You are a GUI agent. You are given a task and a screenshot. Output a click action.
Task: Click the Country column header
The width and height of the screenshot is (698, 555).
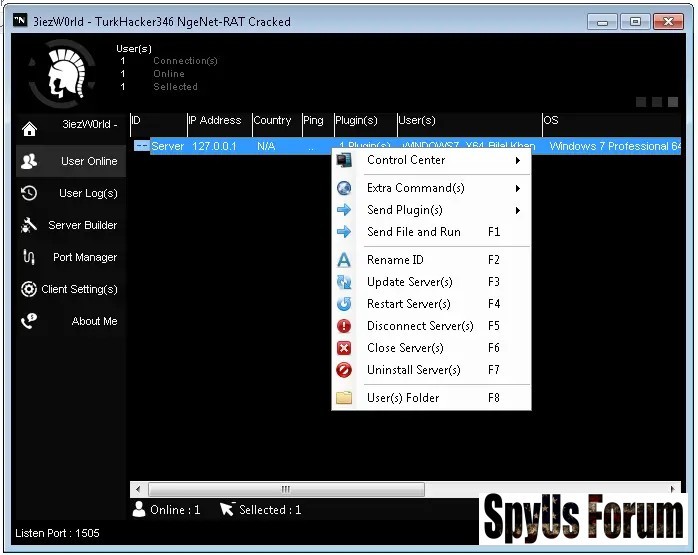[x=273, y=121]
